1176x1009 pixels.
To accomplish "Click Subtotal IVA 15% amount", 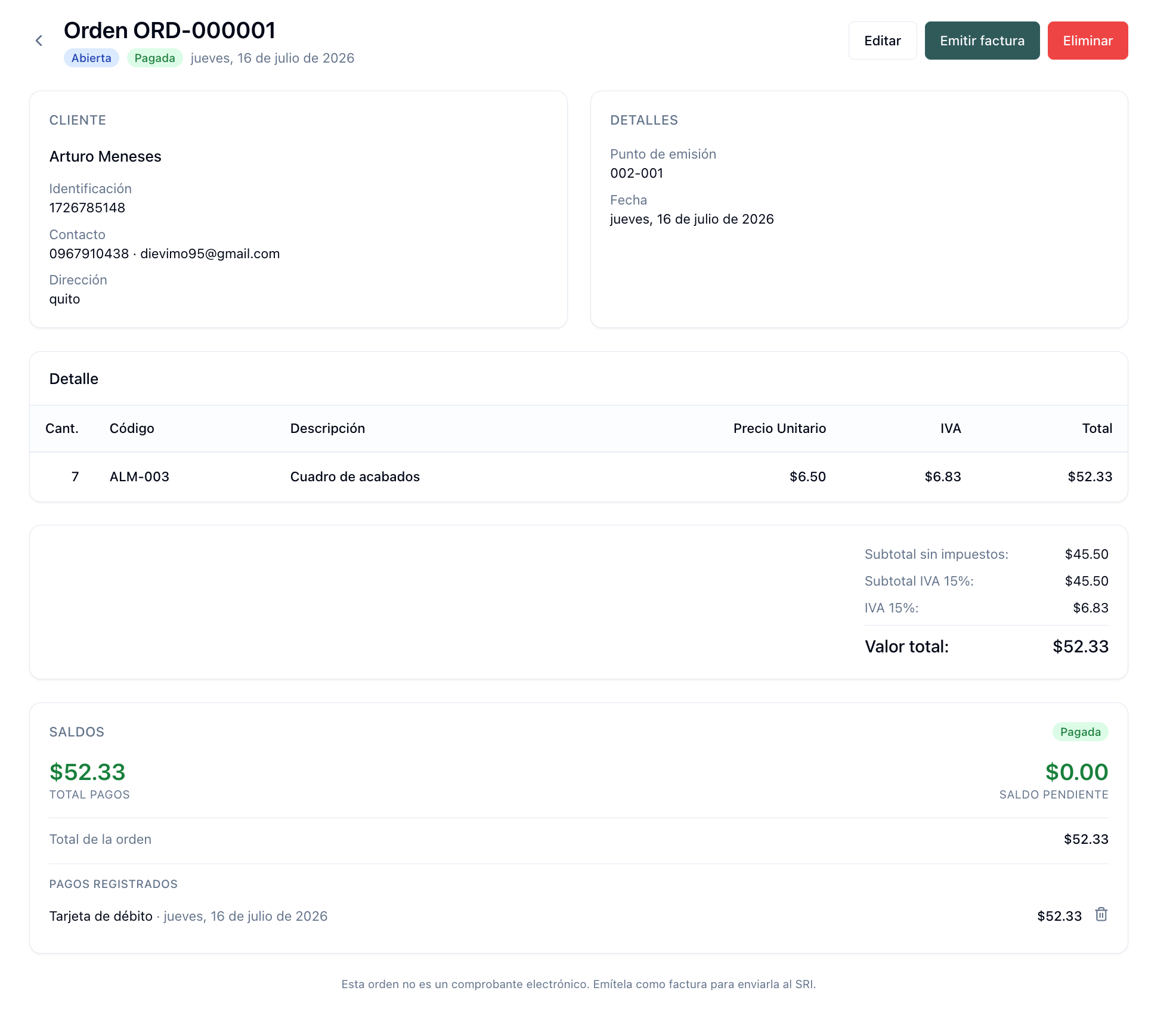I will [1087, 581].
